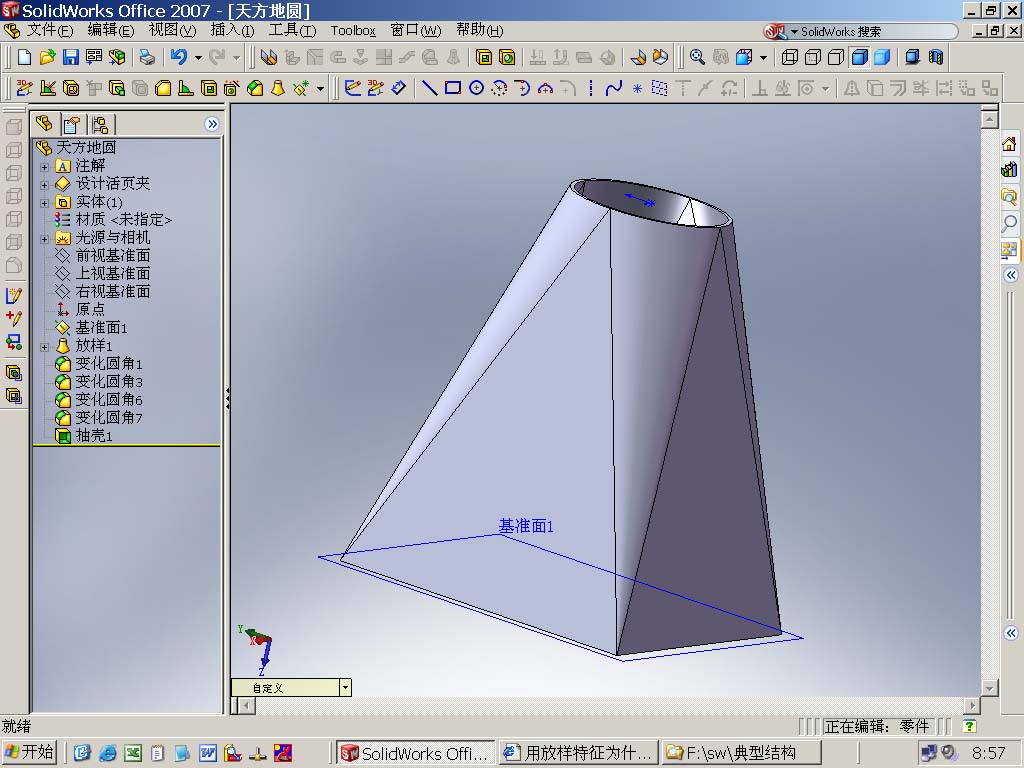Switch to Hidden Lines Visible display
The height and width of the screenshot is (768, 1024).
click(x=813, y=57)
